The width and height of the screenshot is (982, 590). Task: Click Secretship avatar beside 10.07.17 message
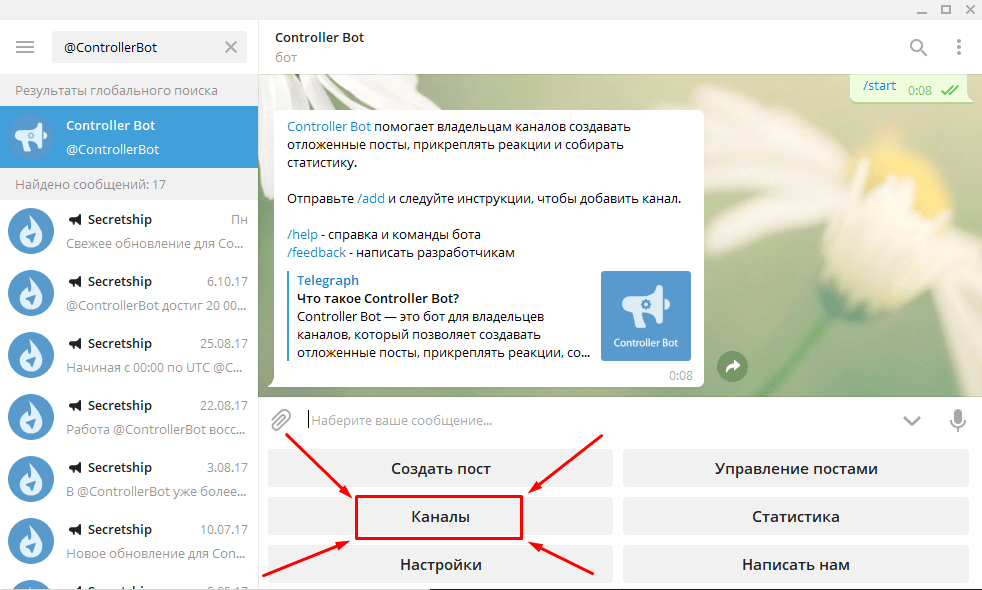tap(31, 541)
